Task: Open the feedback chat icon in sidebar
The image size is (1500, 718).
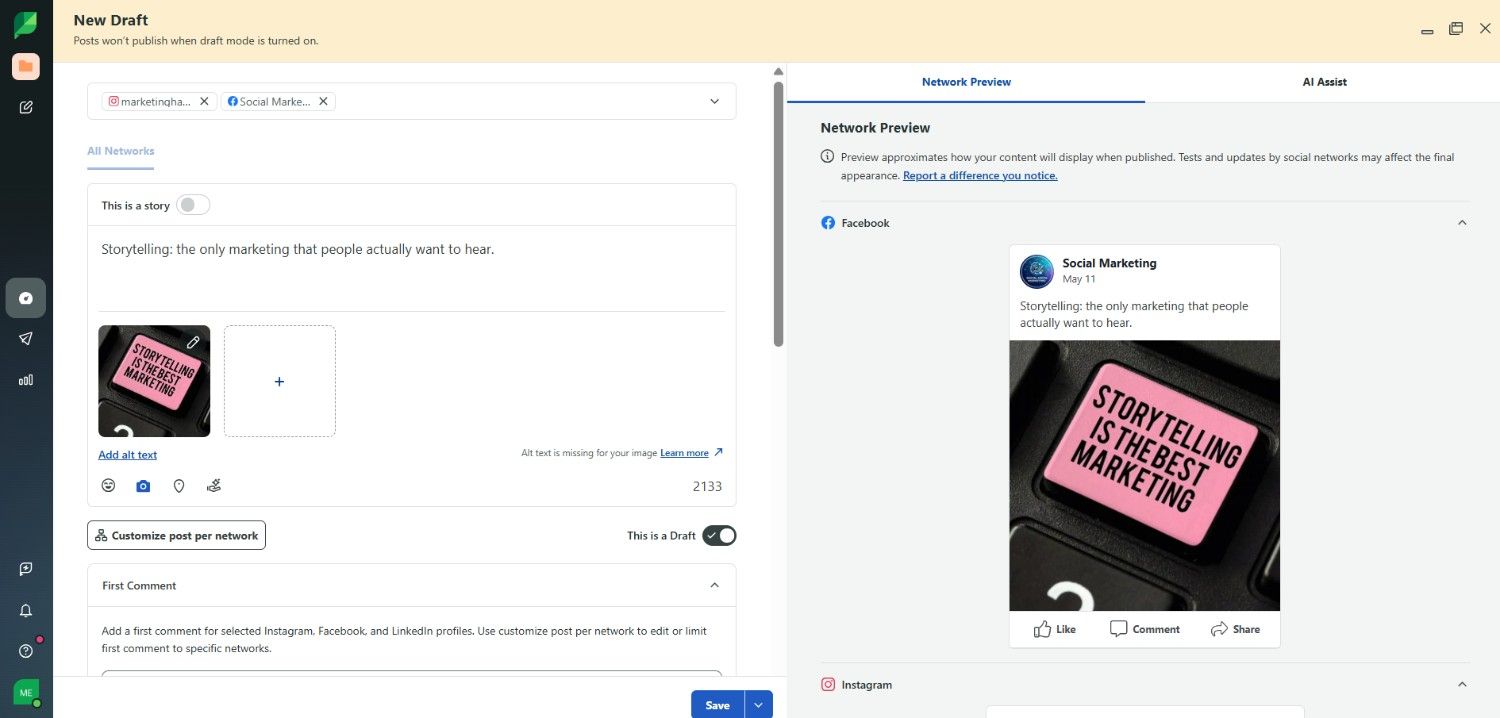Action: [x=26, y=569]
